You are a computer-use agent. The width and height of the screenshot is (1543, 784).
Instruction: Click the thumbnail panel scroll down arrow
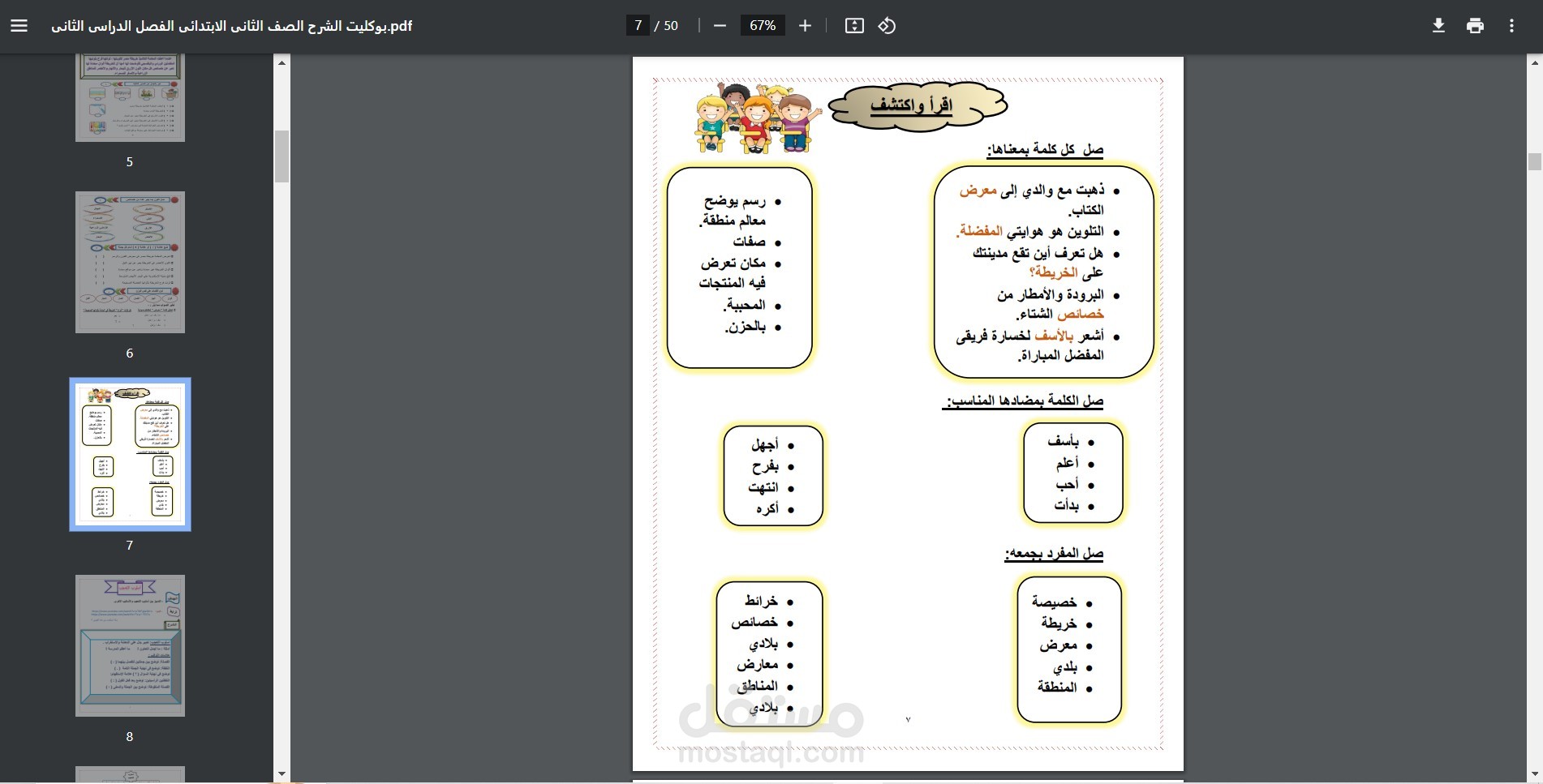pyautogui.click(x=282, y=774)
